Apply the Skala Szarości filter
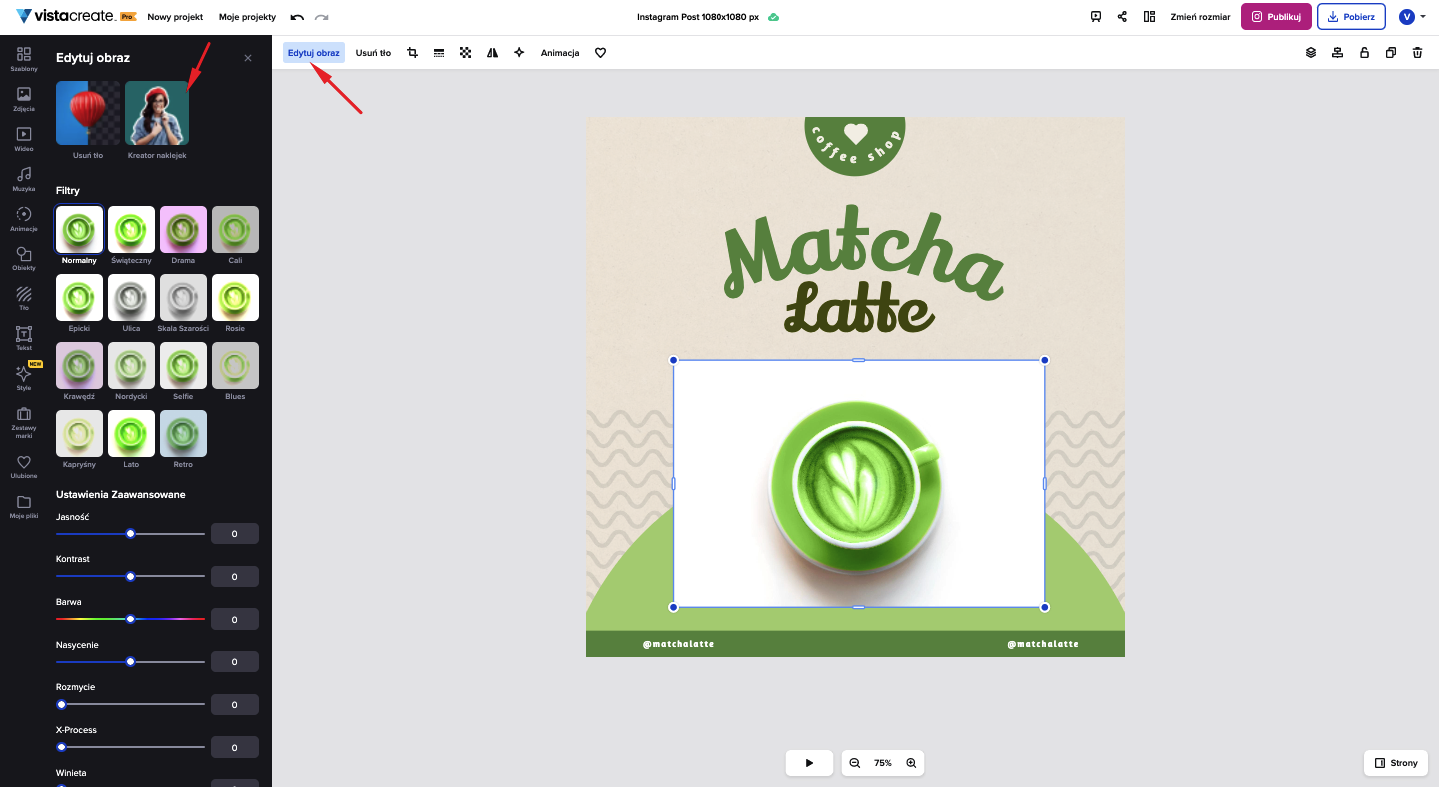Screen dimensions: 1439x787 tap(183, 298)
